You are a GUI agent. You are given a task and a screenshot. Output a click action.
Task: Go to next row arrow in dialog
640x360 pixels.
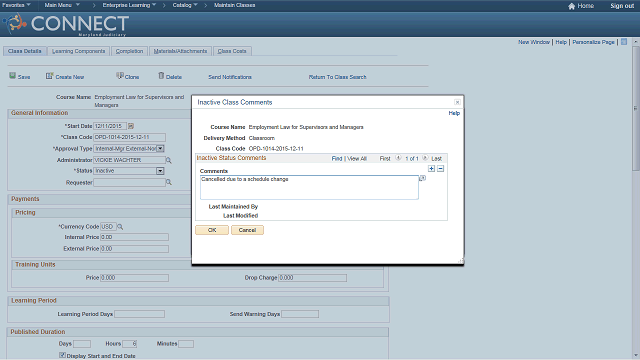(425, 158)
